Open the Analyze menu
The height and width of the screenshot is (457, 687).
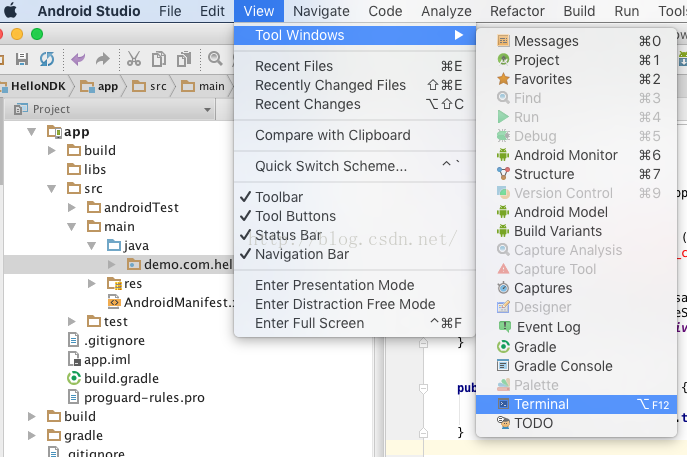pyautogui.click(x=446, y=11)
